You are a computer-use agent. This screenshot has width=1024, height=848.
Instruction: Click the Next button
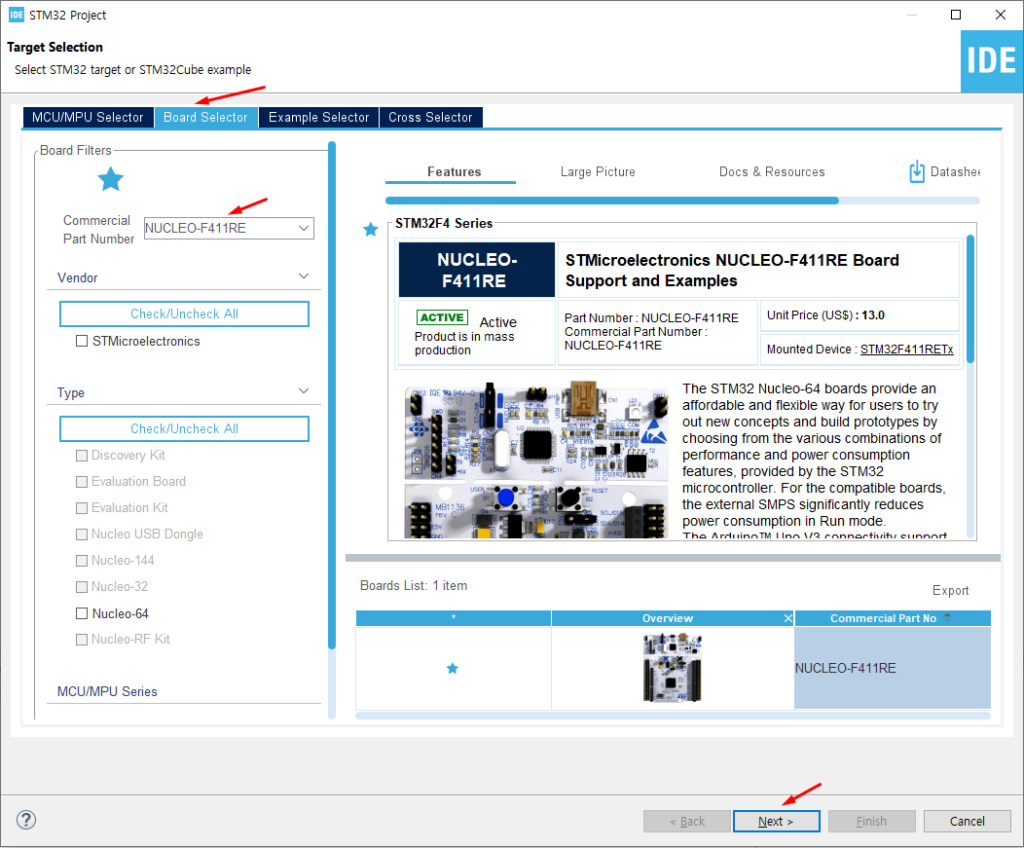click(776, 821)
